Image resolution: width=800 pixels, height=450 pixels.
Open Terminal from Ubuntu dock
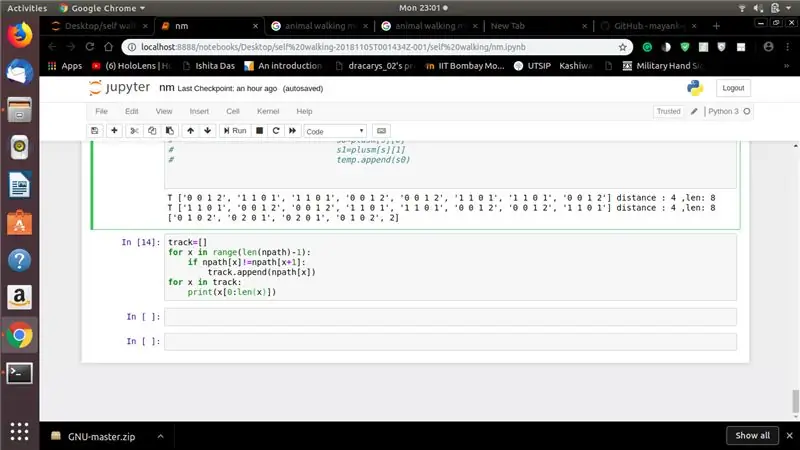tap(19, 373)
